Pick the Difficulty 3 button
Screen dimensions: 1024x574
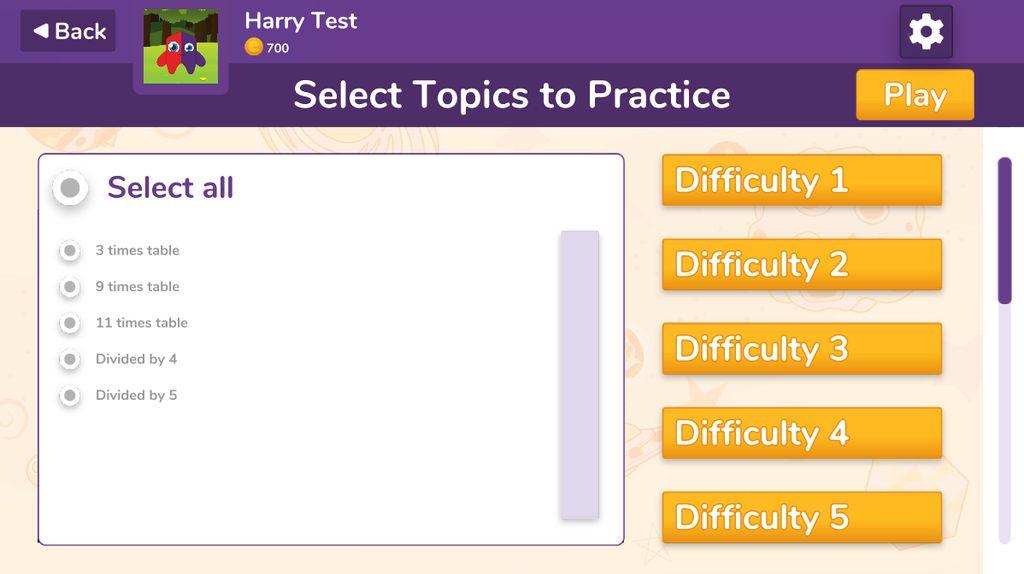click(802, 349)
